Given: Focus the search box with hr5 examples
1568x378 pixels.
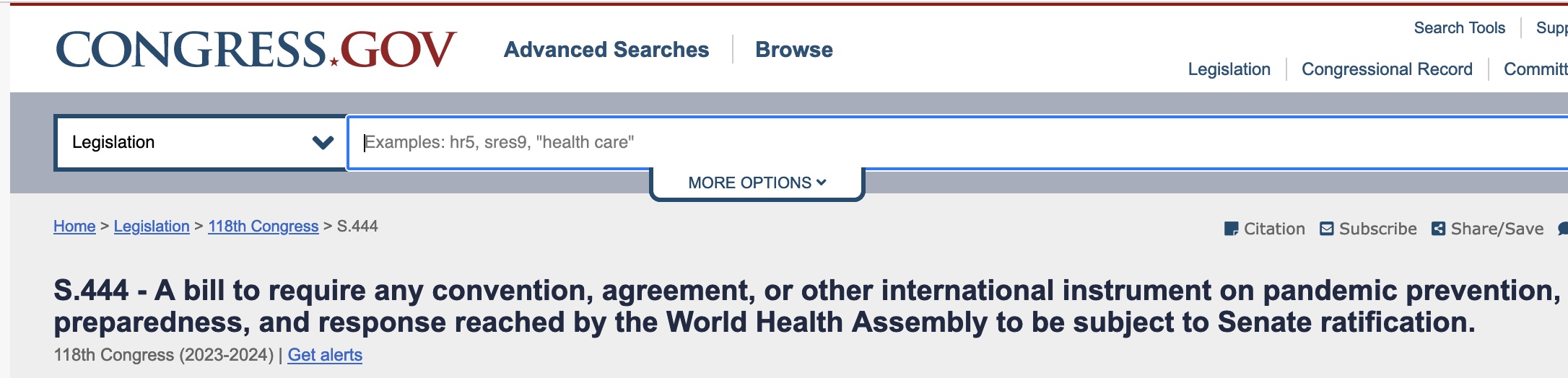Looking at the screenshot, I should [x=938, y=142].
